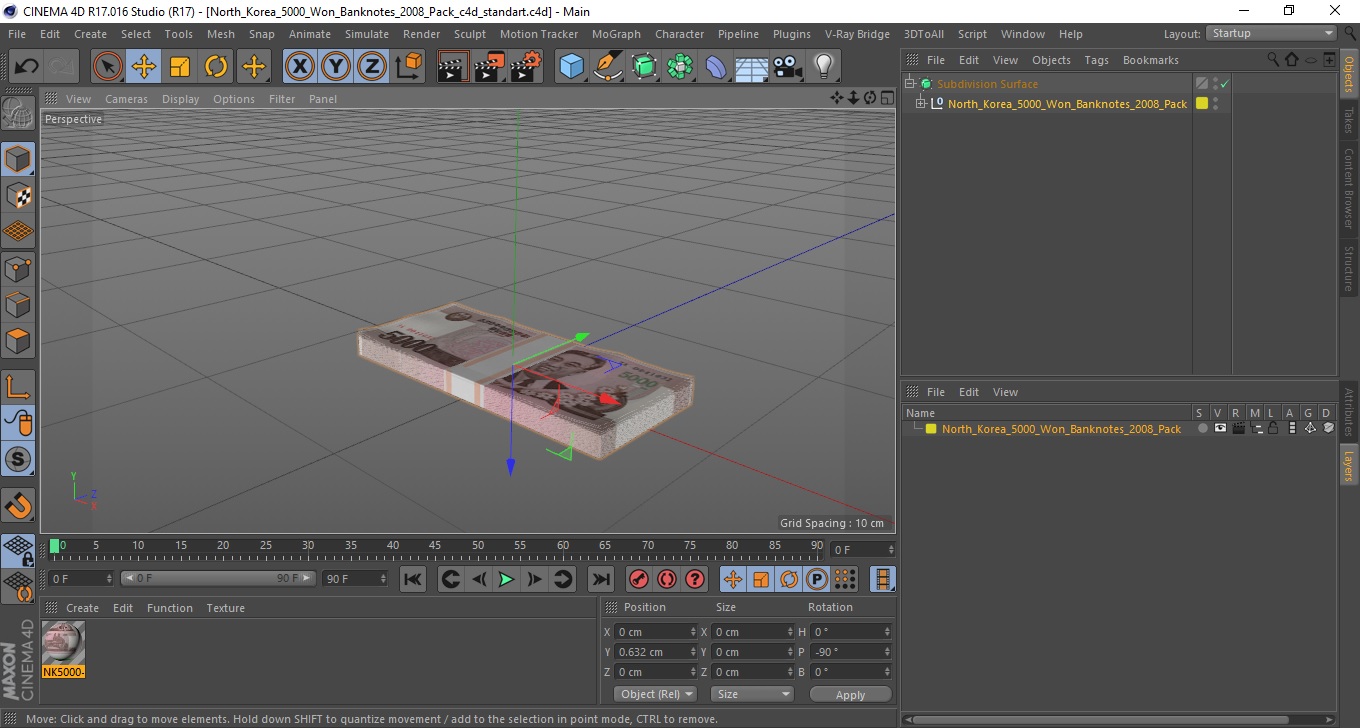Switch to Edges mode

click(18, 304)
